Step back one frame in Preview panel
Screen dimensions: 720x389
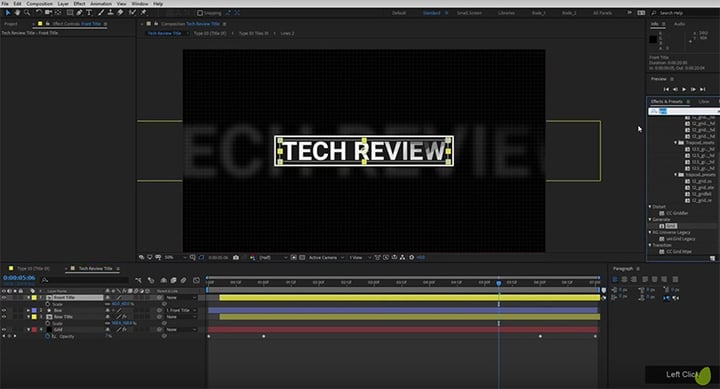pos(675,89)
